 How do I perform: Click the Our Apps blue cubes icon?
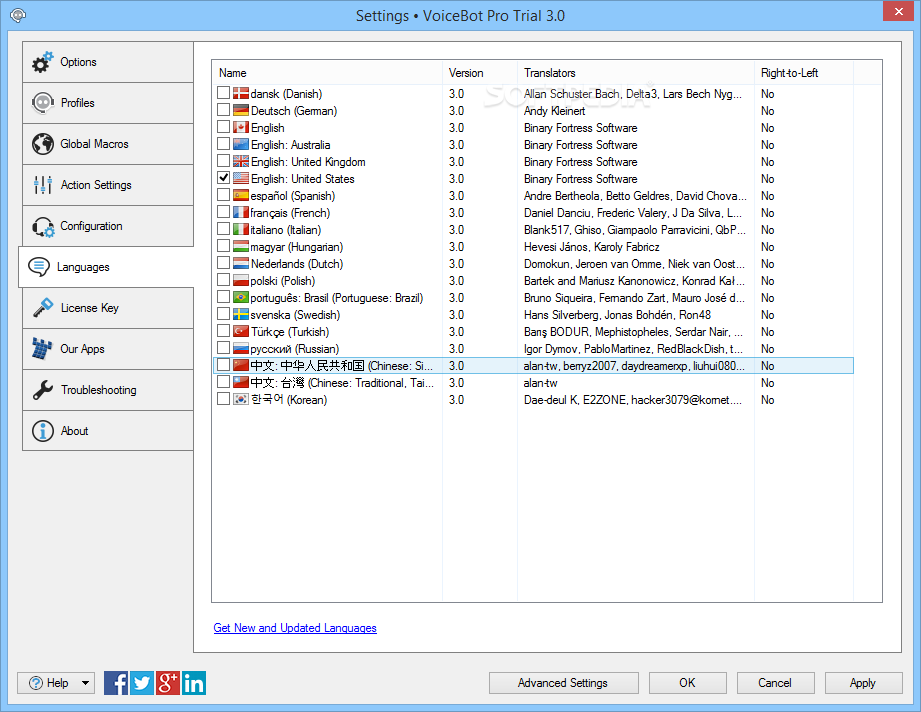coord(42,348)
